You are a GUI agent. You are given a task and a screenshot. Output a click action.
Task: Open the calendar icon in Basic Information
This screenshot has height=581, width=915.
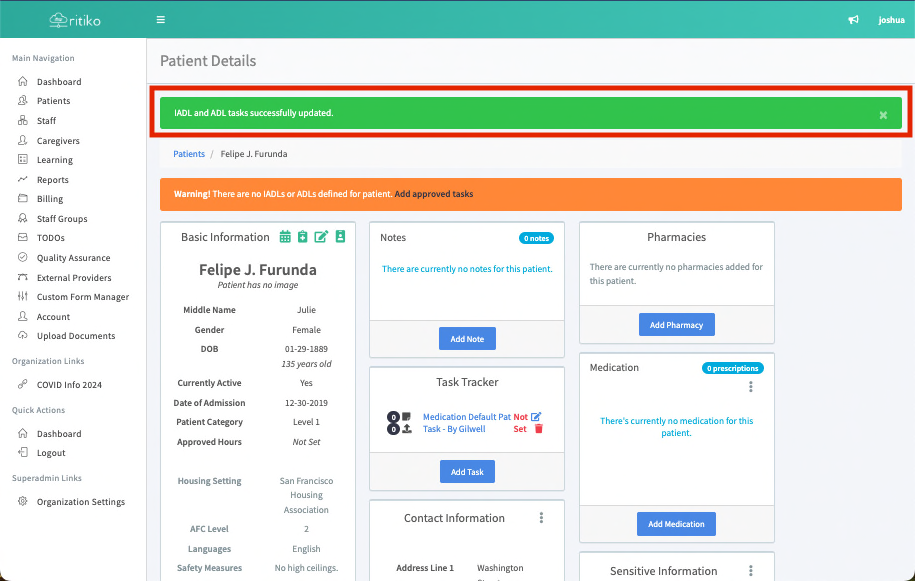click(x=285, y=237)
